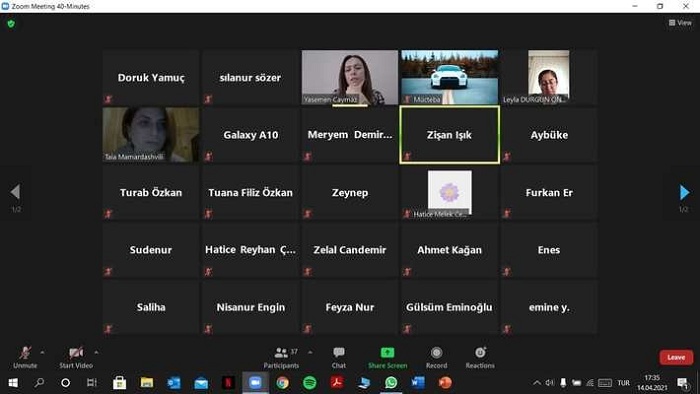
Task: Open system volume control in tray
Action: [x=550, y=383]
